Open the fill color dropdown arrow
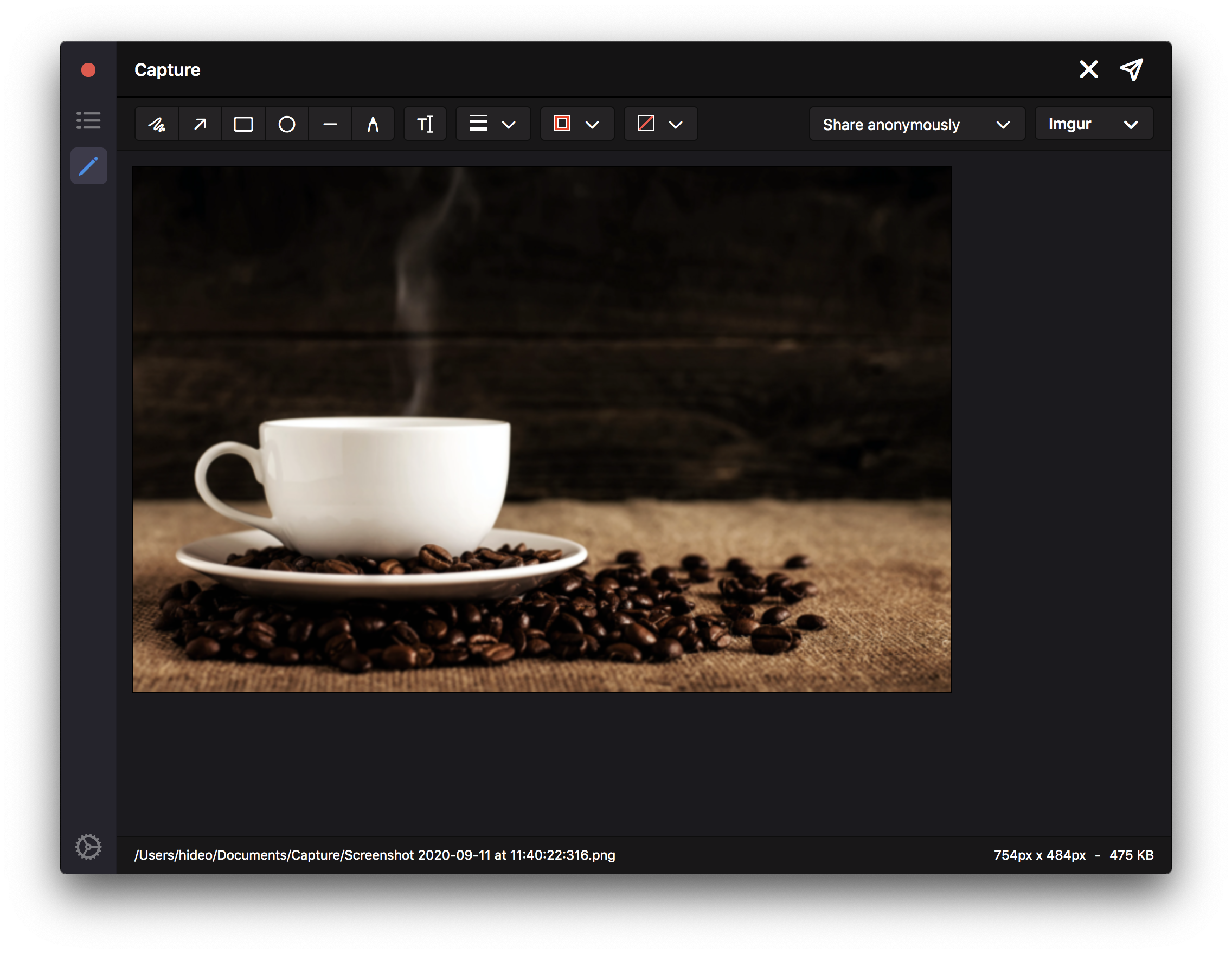Image resolution: width=1232 pixels, height=954 pixels. point(676,125)
